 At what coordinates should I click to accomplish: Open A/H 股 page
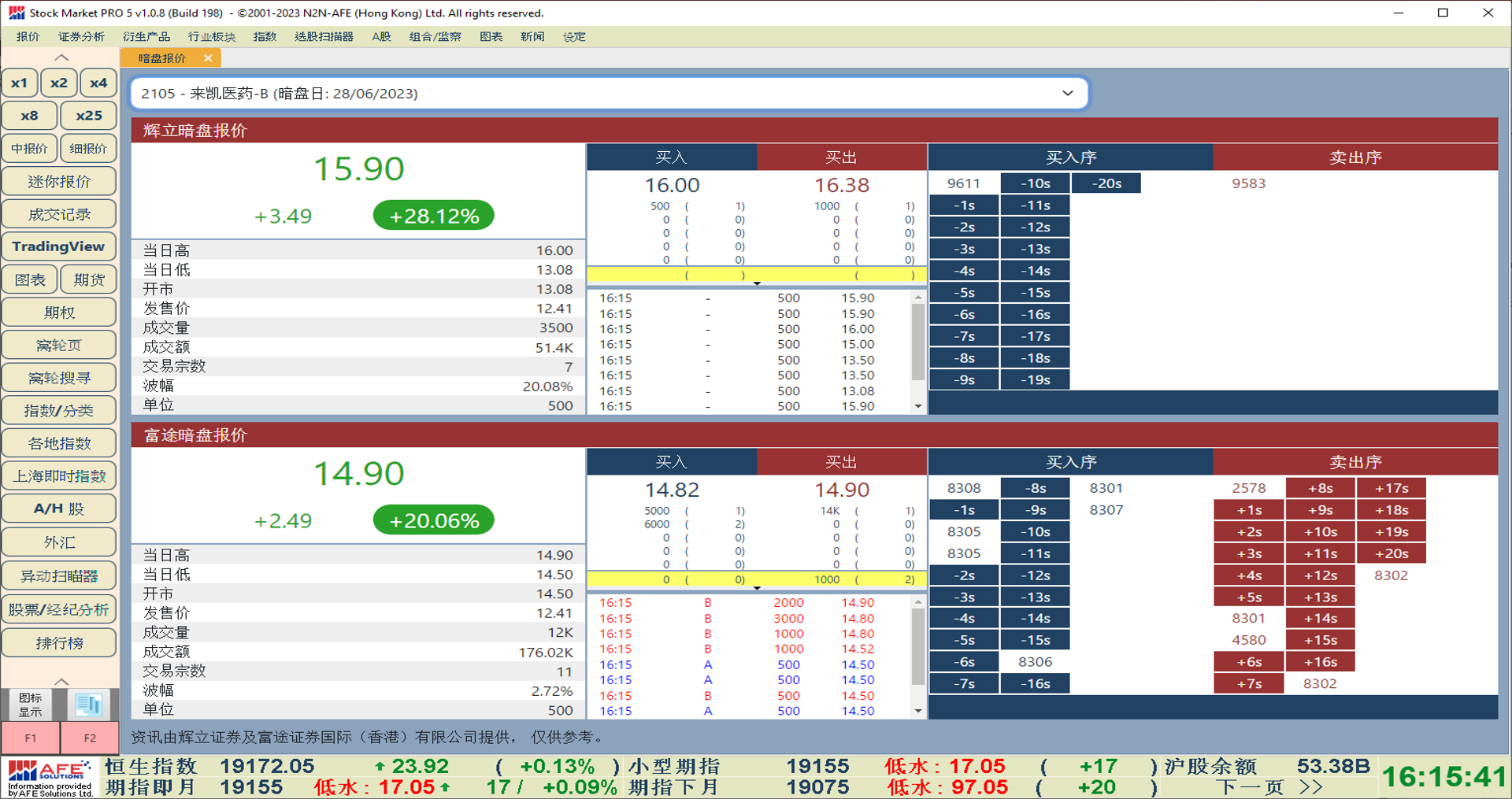(x=59, y=509)
